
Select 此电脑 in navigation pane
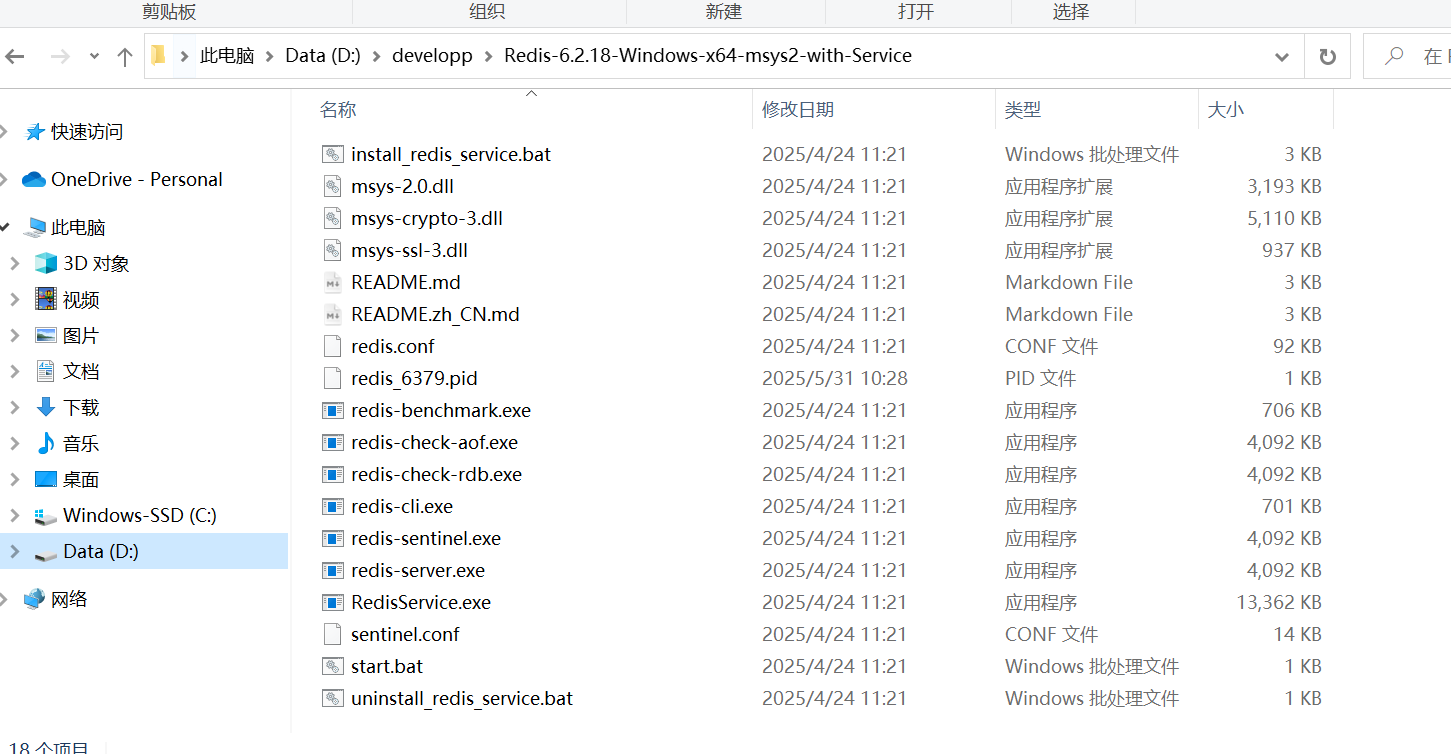click(x=78, y=227)
